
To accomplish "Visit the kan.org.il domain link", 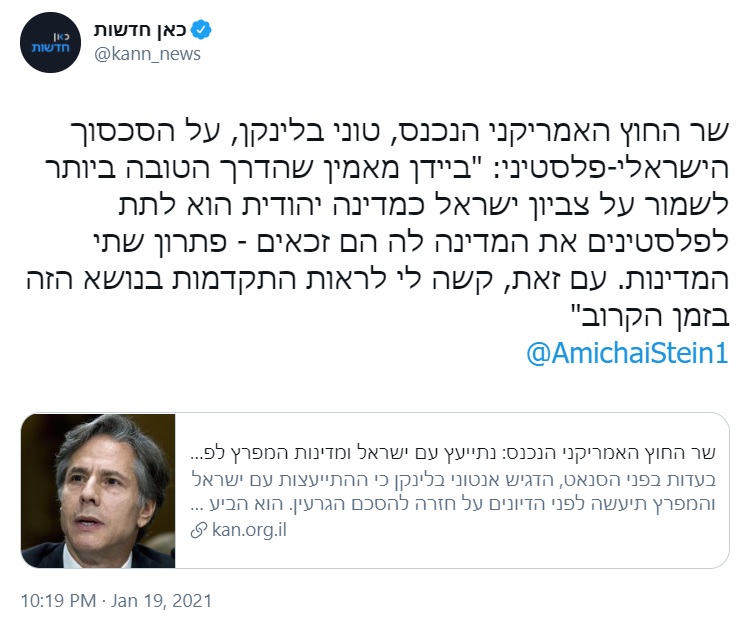I will 249,530.
